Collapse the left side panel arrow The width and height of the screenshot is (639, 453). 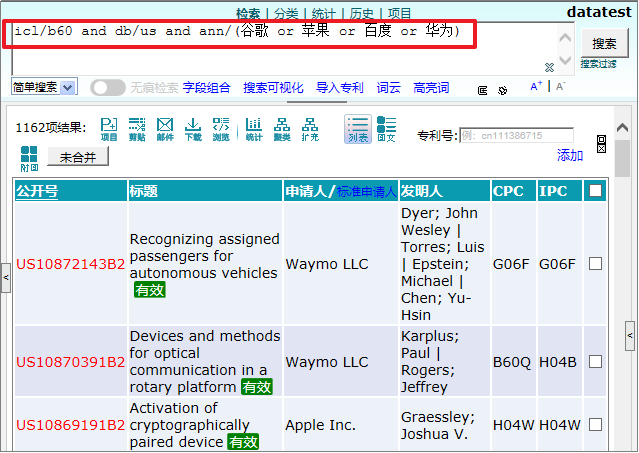[x=6, y=278]
